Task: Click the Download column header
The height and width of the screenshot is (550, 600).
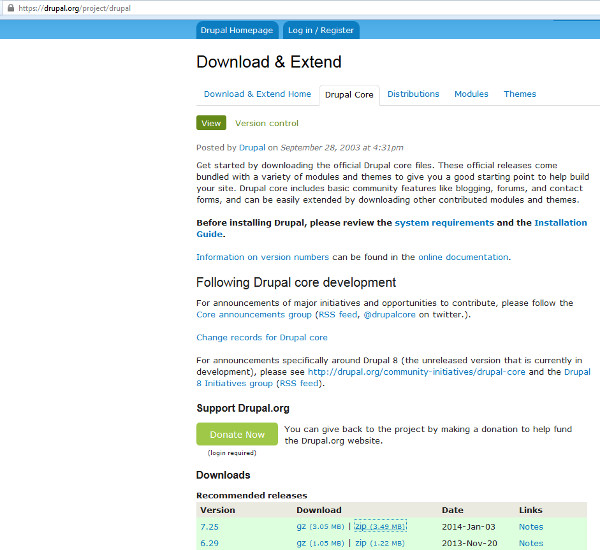Action: (x=319, y=510)
